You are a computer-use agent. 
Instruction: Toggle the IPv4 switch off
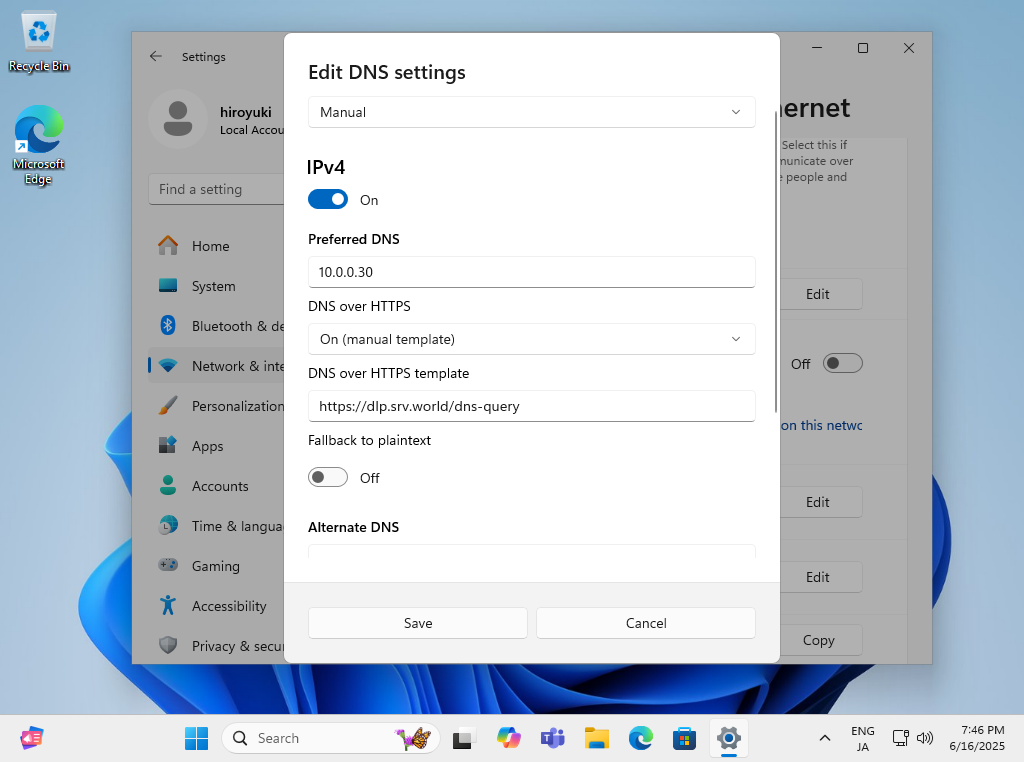[x=328, y=199]
